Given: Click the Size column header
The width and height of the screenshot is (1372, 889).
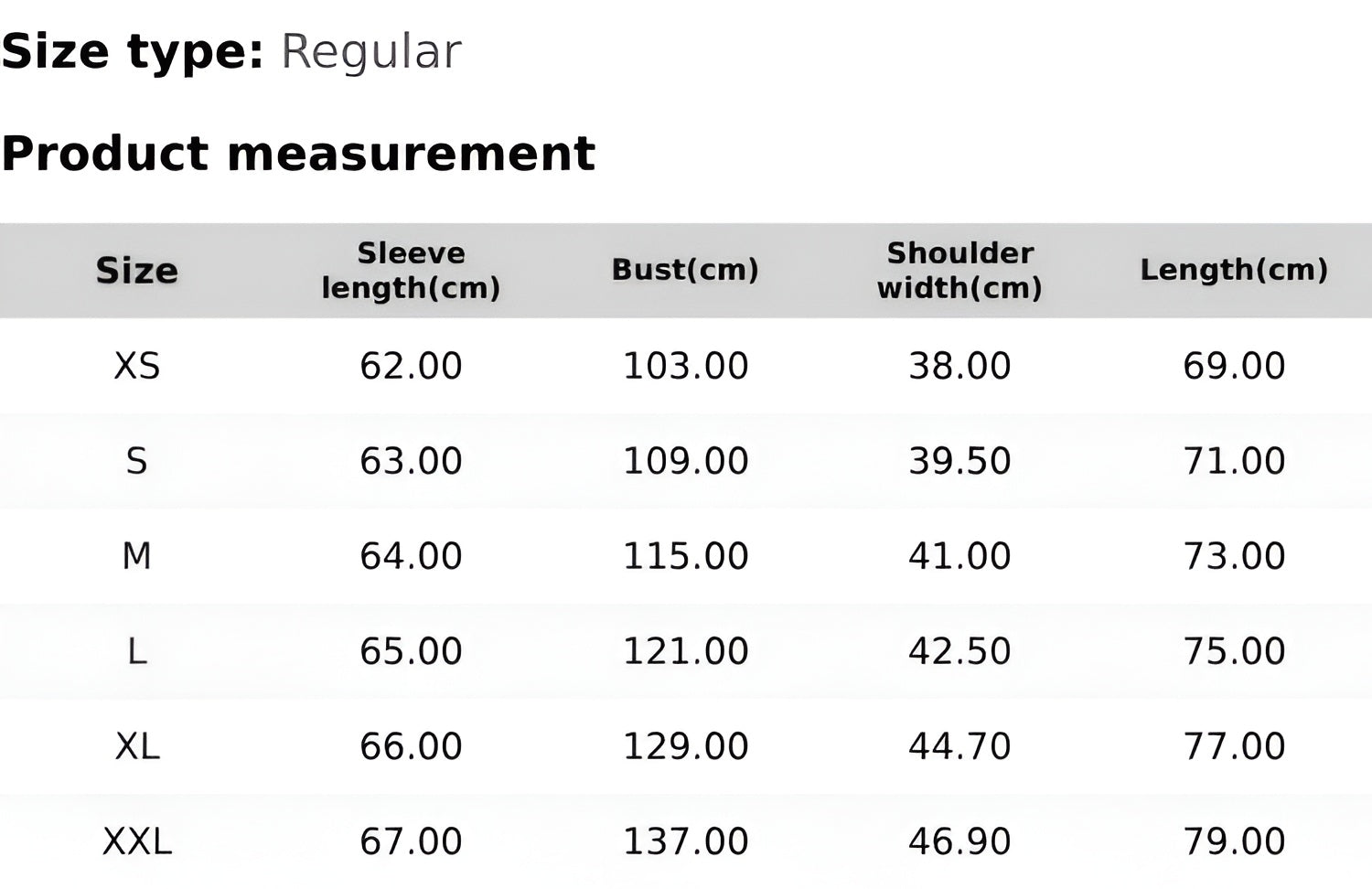Looking at the screenshot, I should pos(136,271).
